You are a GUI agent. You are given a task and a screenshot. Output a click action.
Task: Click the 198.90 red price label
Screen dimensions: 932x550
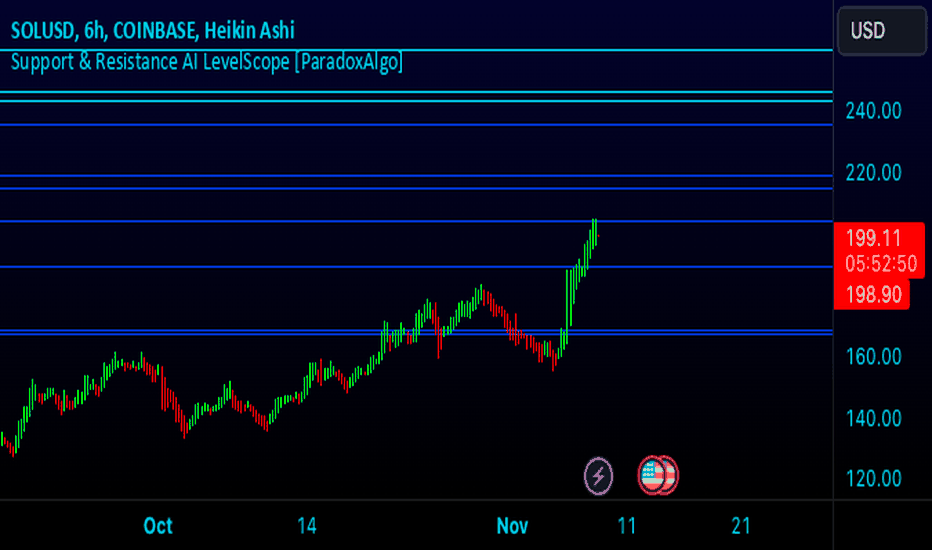873,294
